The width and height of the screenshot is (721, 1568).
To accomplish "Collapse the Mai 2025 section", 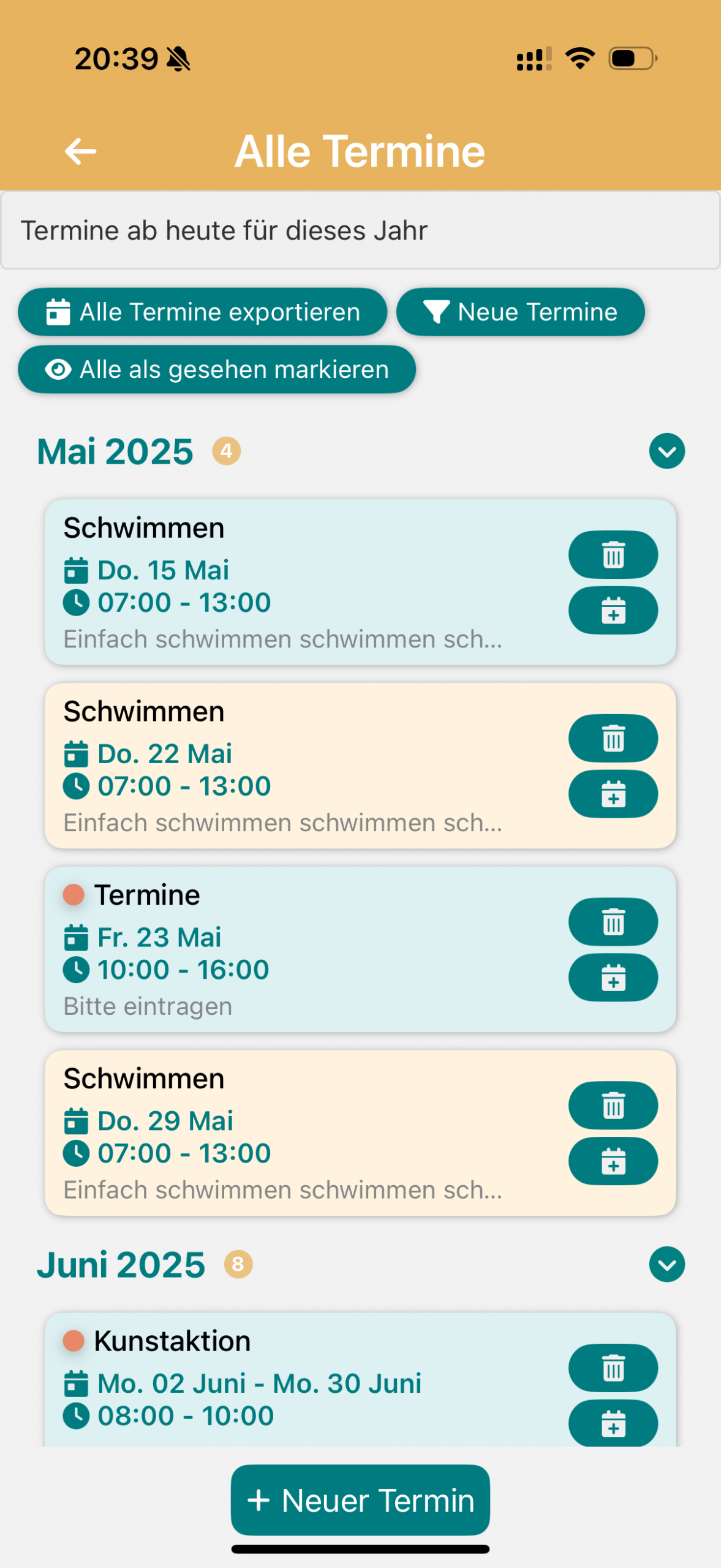I will [x=666, y=451].
